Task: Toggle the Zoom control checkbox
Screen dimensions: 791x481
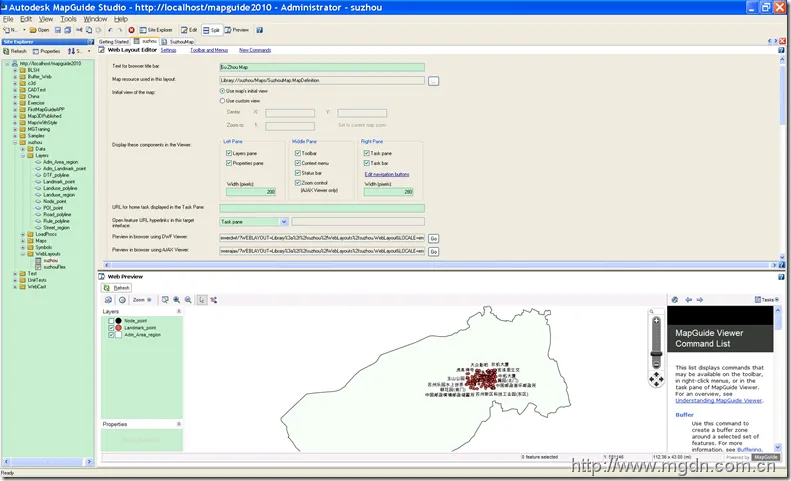Action: pos(298,183)
